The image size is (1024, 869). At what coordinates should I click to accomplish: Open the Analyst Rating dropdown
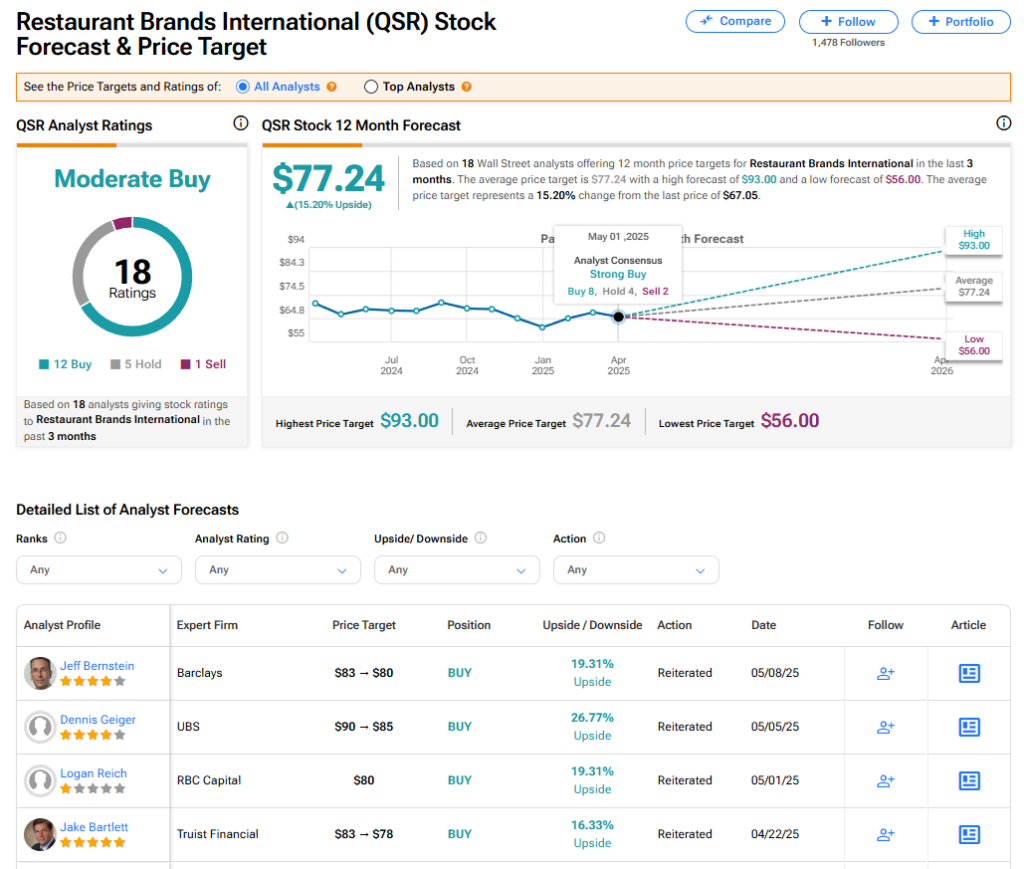[x=278, y=569]
